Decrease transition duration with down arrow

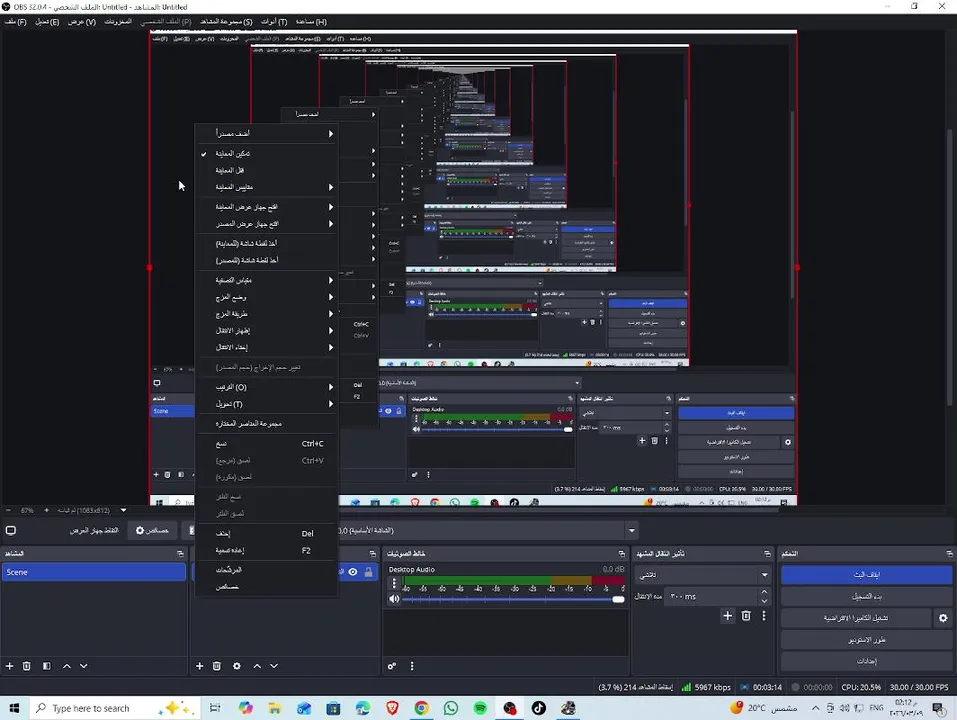[x=764, y=601]
